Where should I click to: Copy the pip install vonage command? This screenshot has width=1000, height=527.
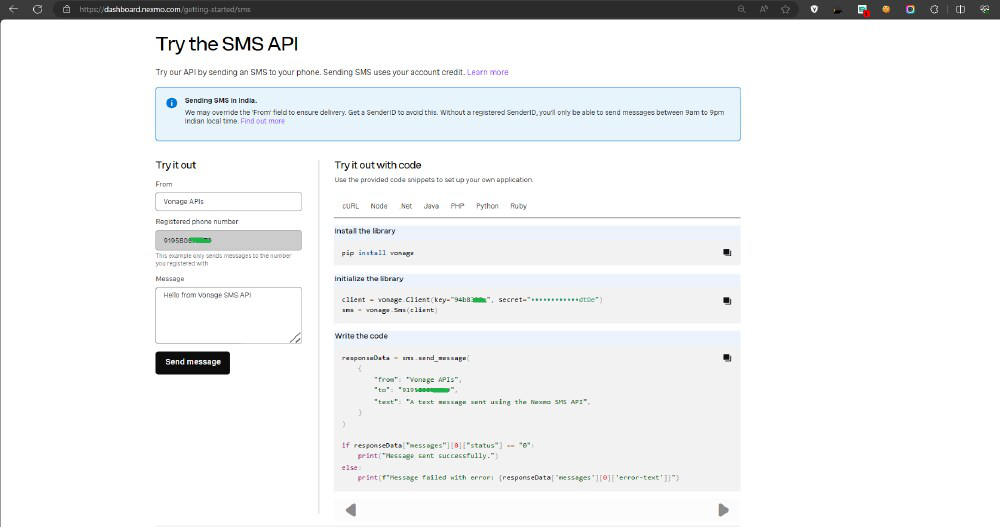(x=727, y=253)
